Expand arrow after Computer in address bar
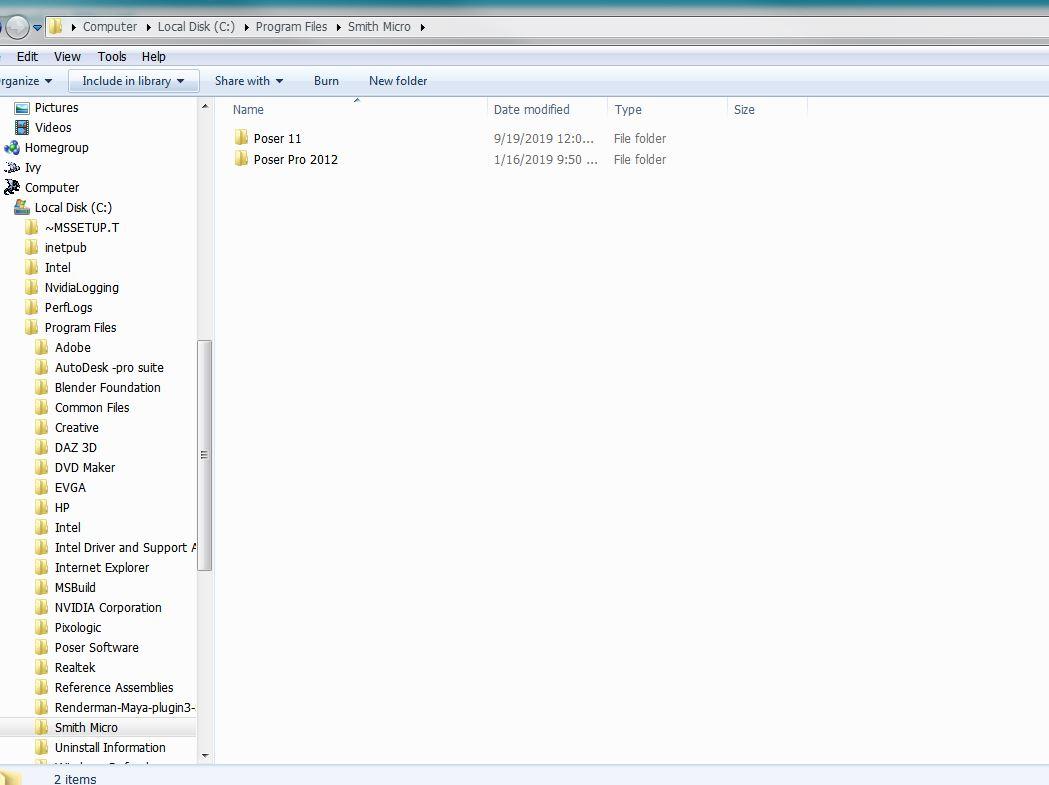The width and height of the screenshot is (1049, 785). [147, 27]
